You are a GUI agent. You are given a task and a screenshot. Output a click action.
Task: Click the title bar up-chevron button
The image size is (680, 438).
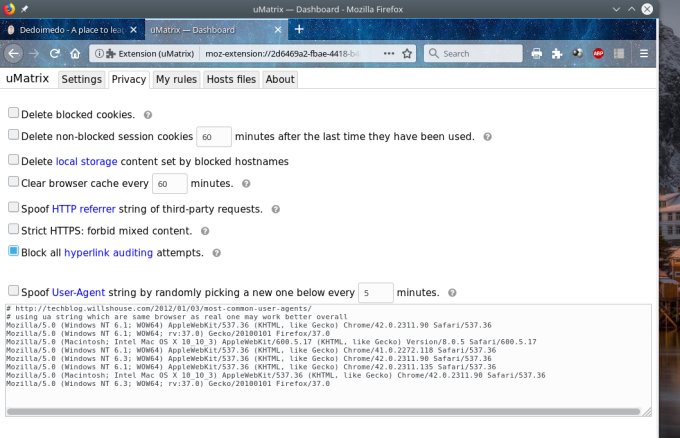[631, 9]
